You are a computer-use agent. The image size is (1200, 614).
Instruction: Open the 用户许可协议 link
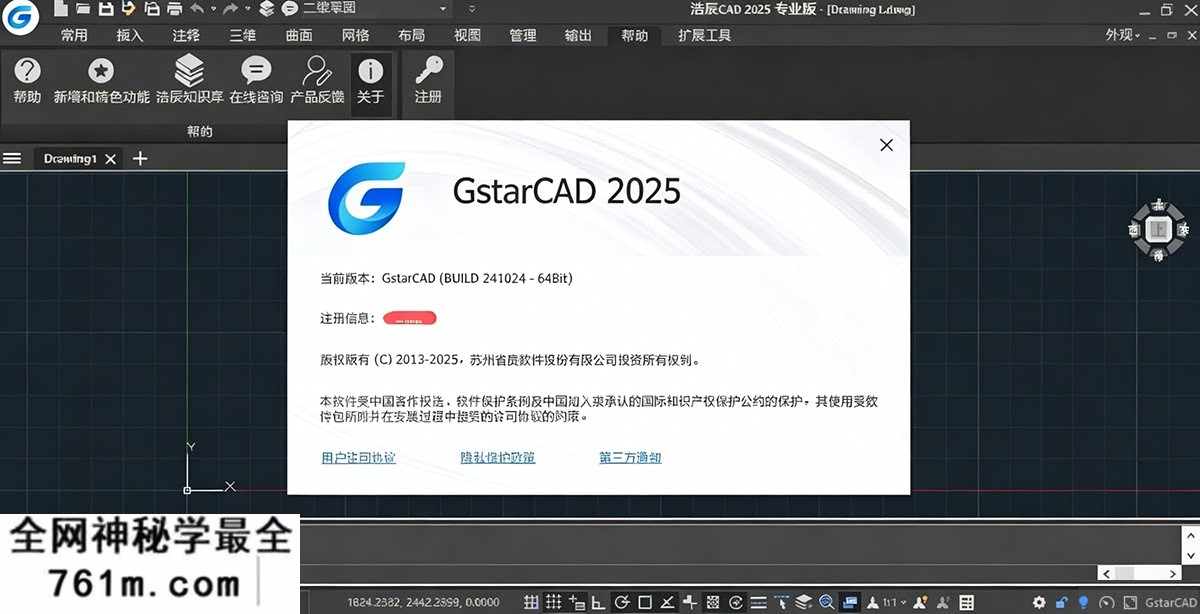358,457
